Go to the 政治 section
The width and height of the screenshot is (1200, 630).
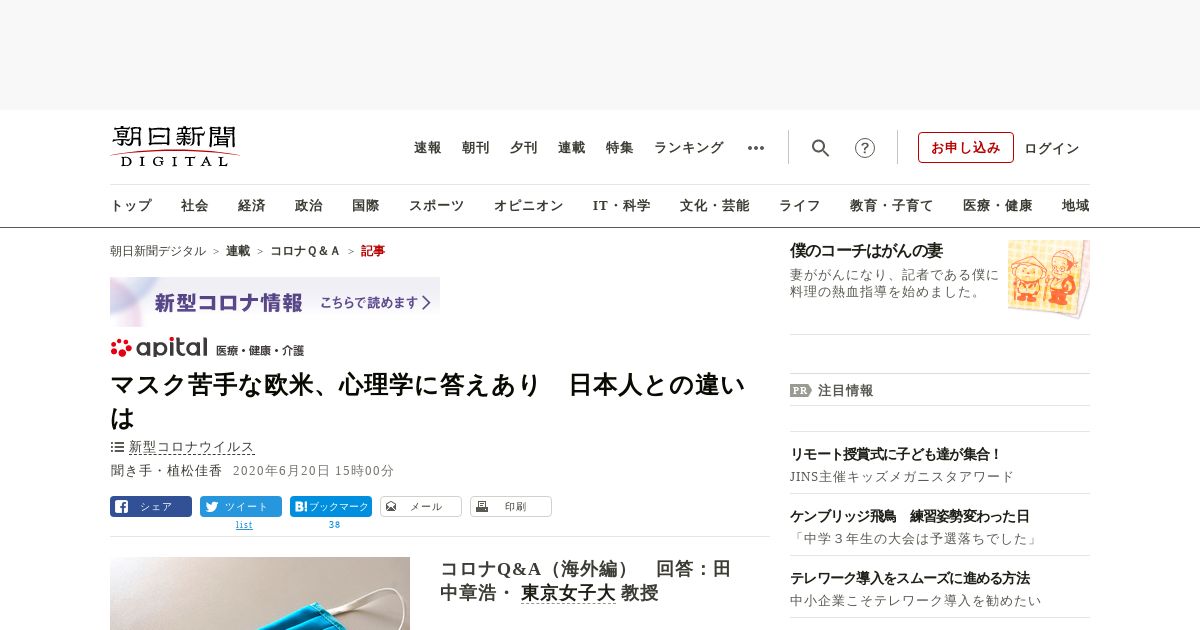[309, 206]
